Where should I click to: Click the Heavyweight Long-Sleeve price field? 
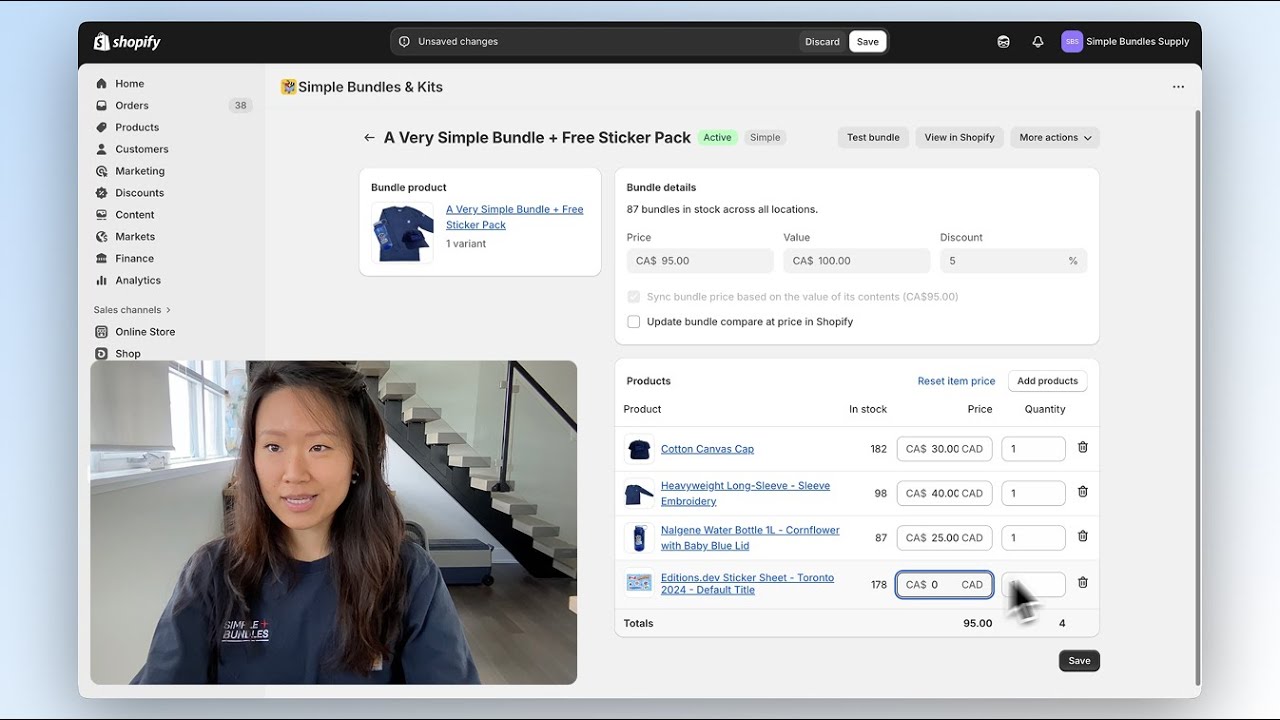pos(944,493)
